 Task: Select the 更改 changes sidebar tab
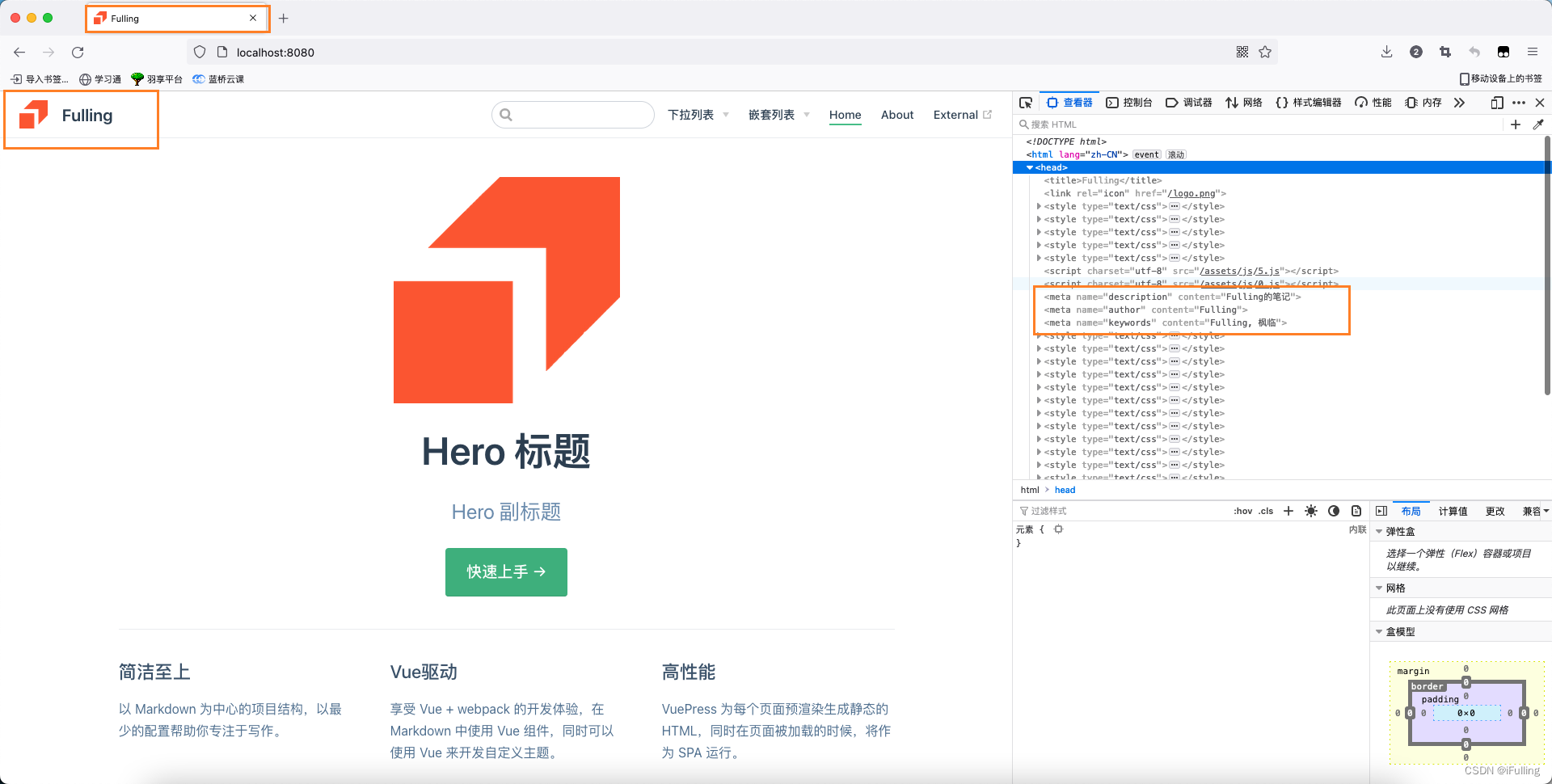click(1495, 511)
